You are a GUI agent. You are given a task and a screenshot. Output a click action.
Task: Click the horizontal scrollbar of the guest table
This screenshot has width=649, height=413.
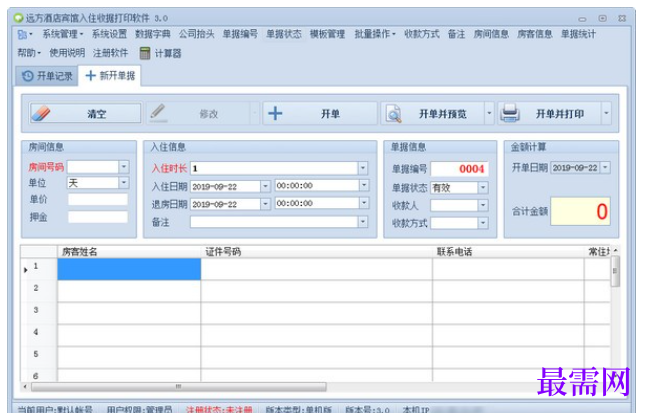179,387
